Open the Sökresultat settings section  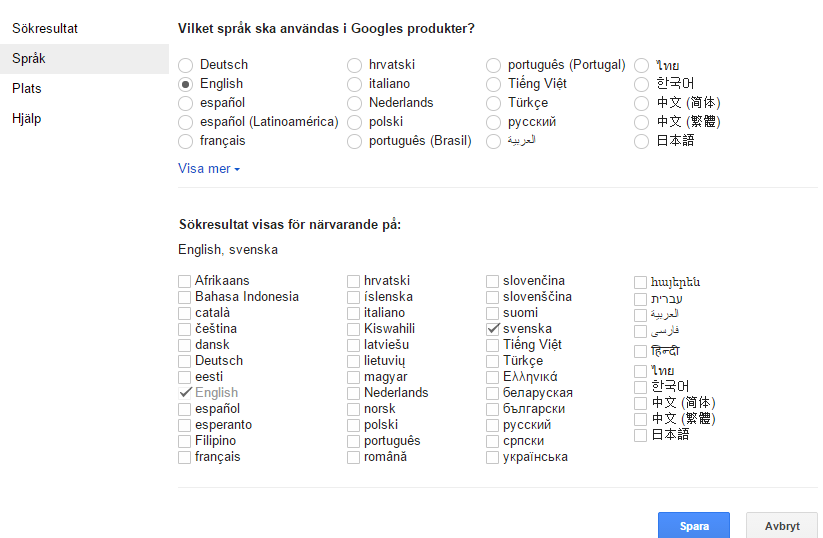(x=45, y=28)
